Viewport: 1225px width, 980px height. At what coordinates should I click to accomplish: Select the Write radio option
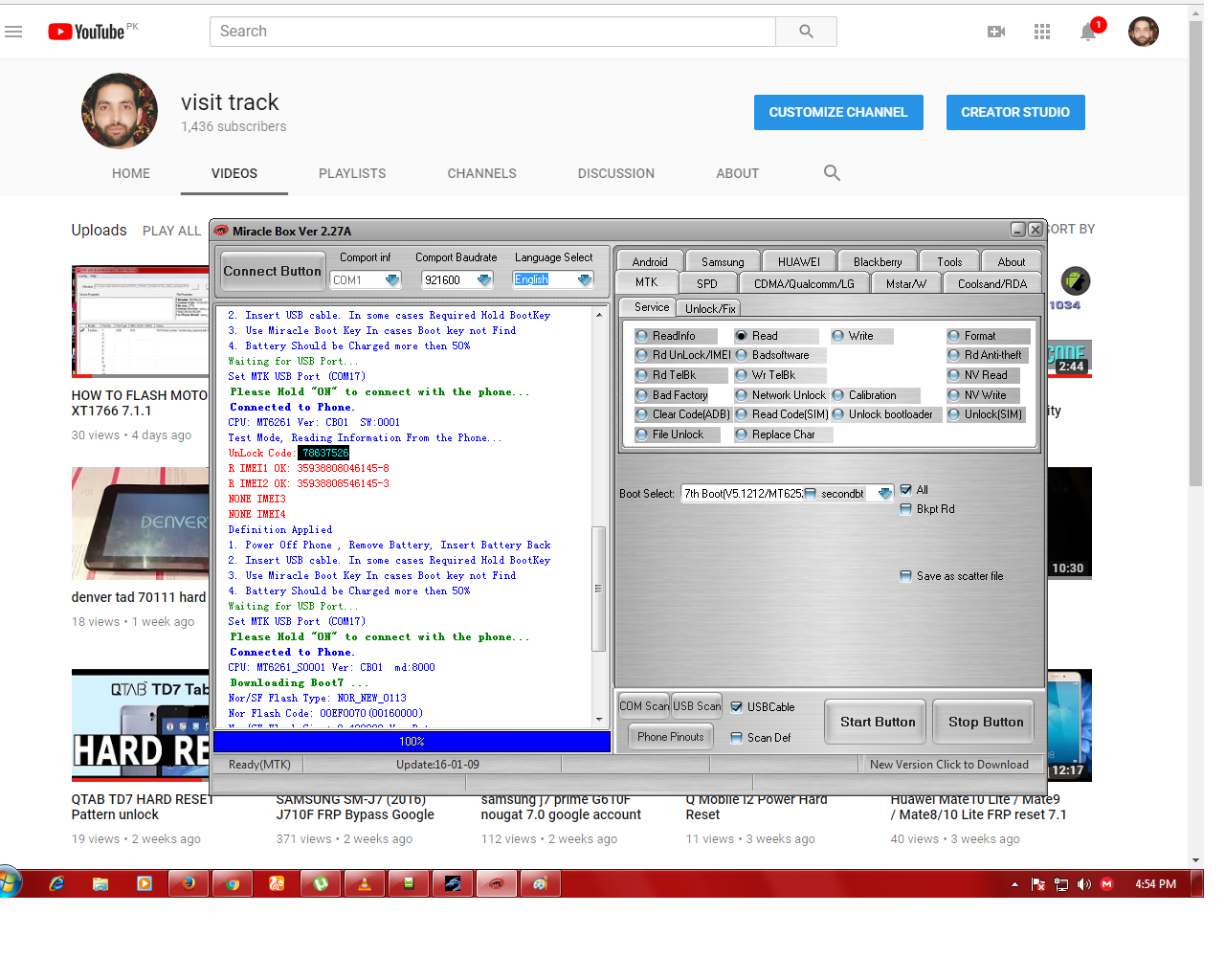pyautogui.click(x=837, y=336)
